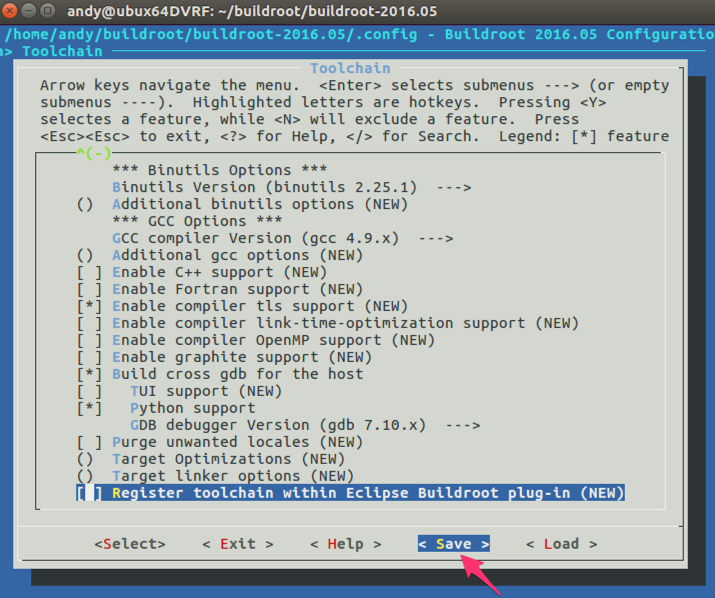Maximize the terminal window
This screenshot has width=715, height=598.
pyautogui.click(x=47, y=10)
